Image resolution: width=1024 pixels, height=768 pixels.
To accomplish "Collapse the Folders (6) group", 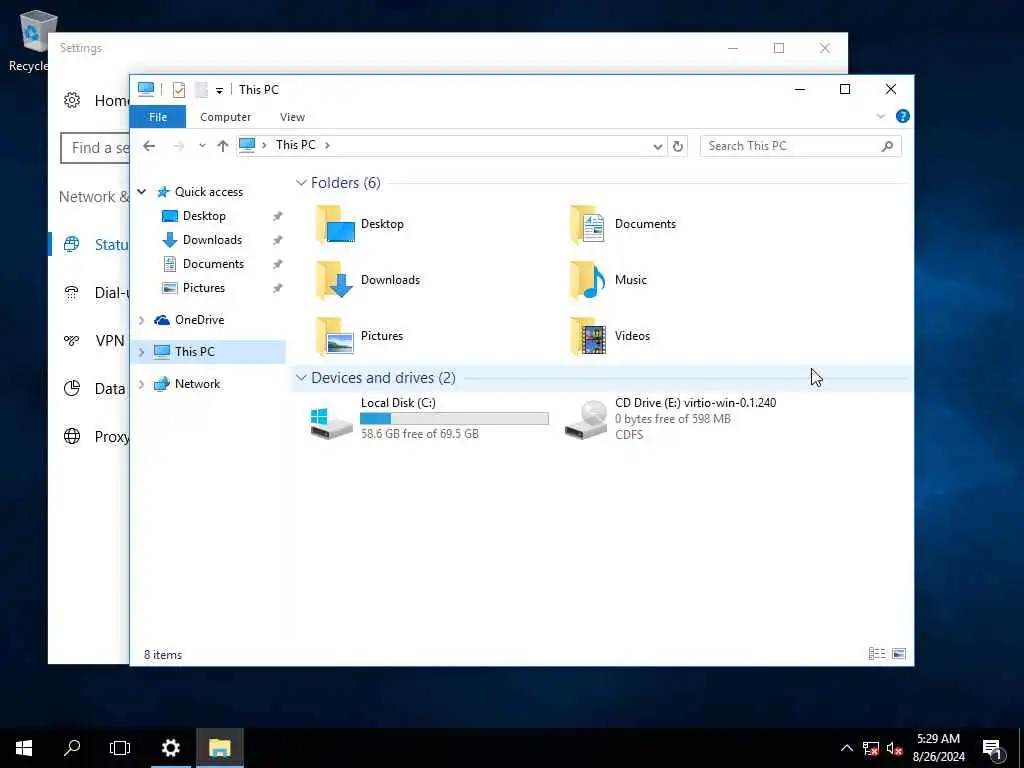I will click(x=301, y=183).
